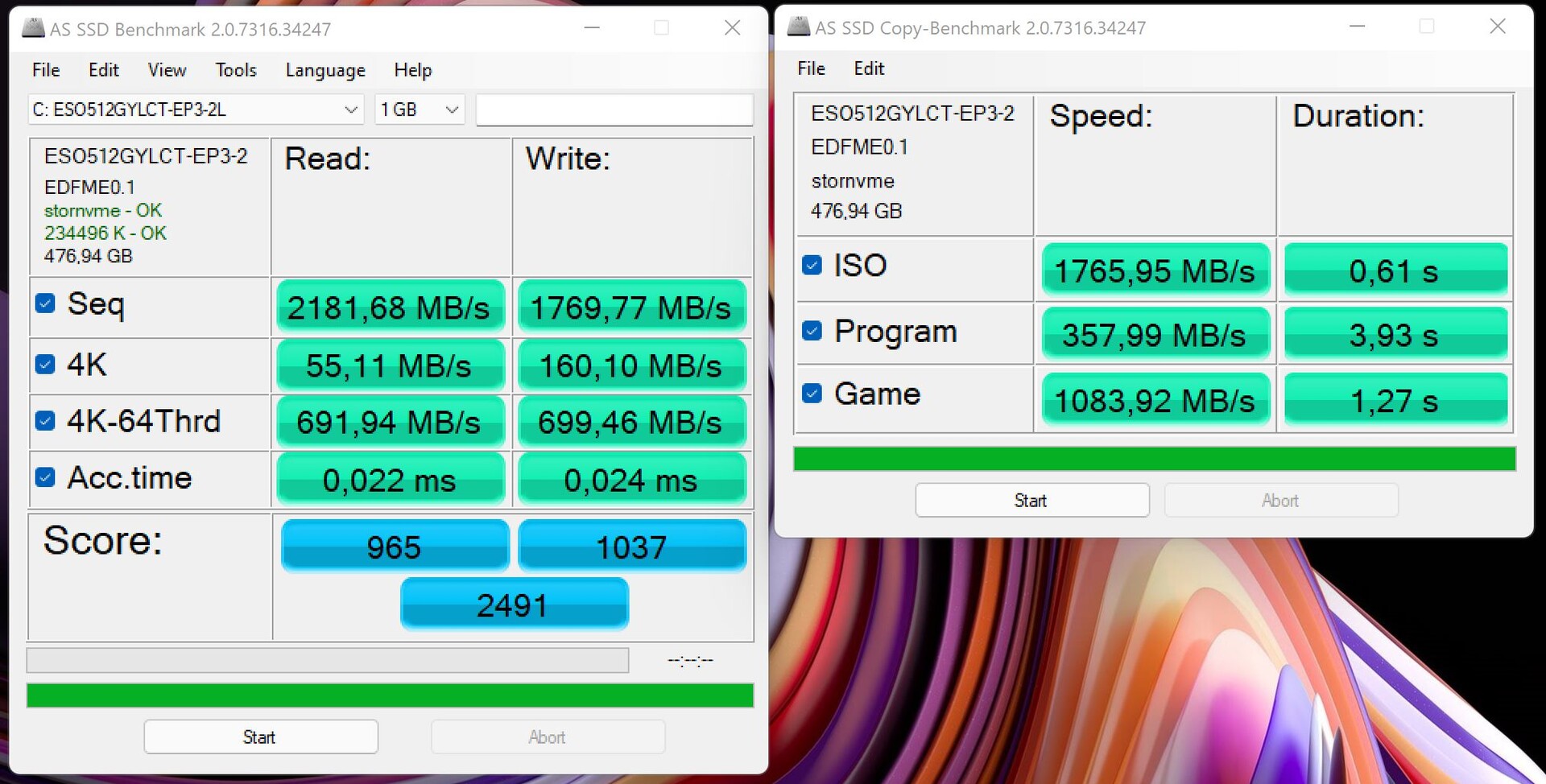The height and width of the screenshot is (784, 1546).
Task: Open the Language menu
Action: [x=325, y=70]
